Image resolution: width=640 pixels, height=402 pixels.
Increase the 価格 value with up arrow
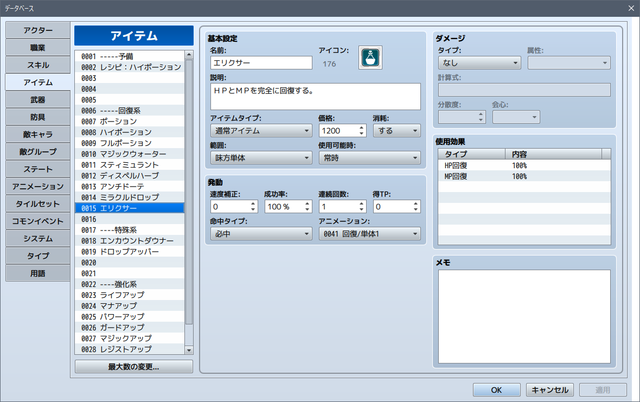[x=361, y=128]
